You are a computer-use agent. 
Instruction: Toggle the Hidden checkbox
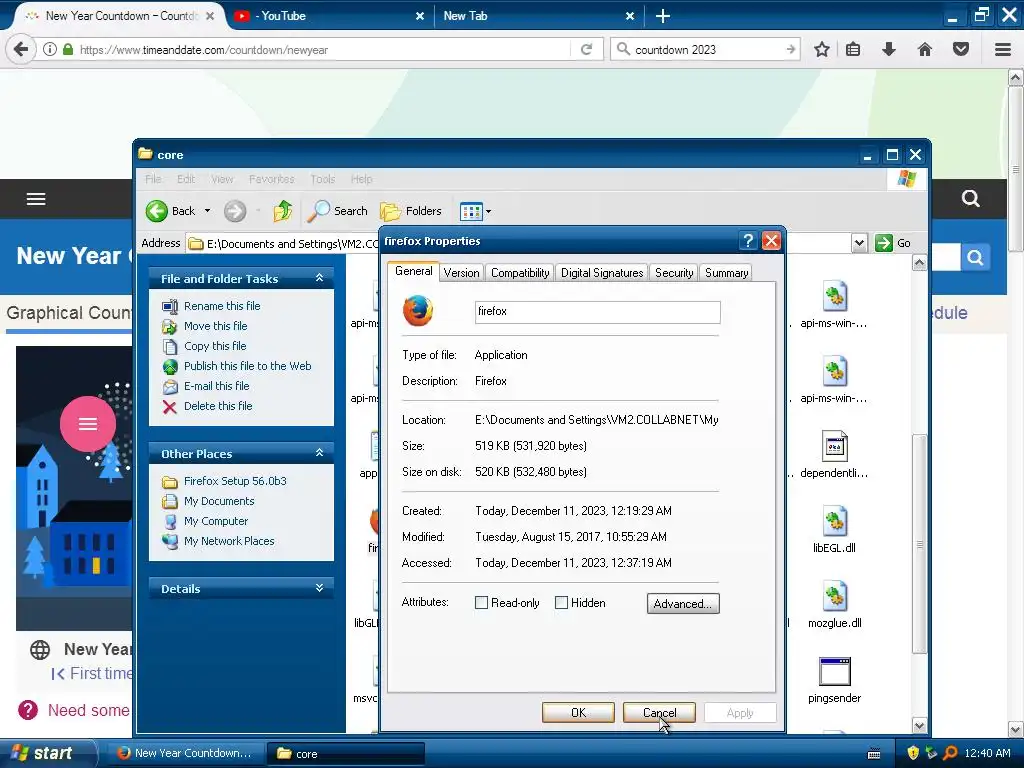[561, 603]
